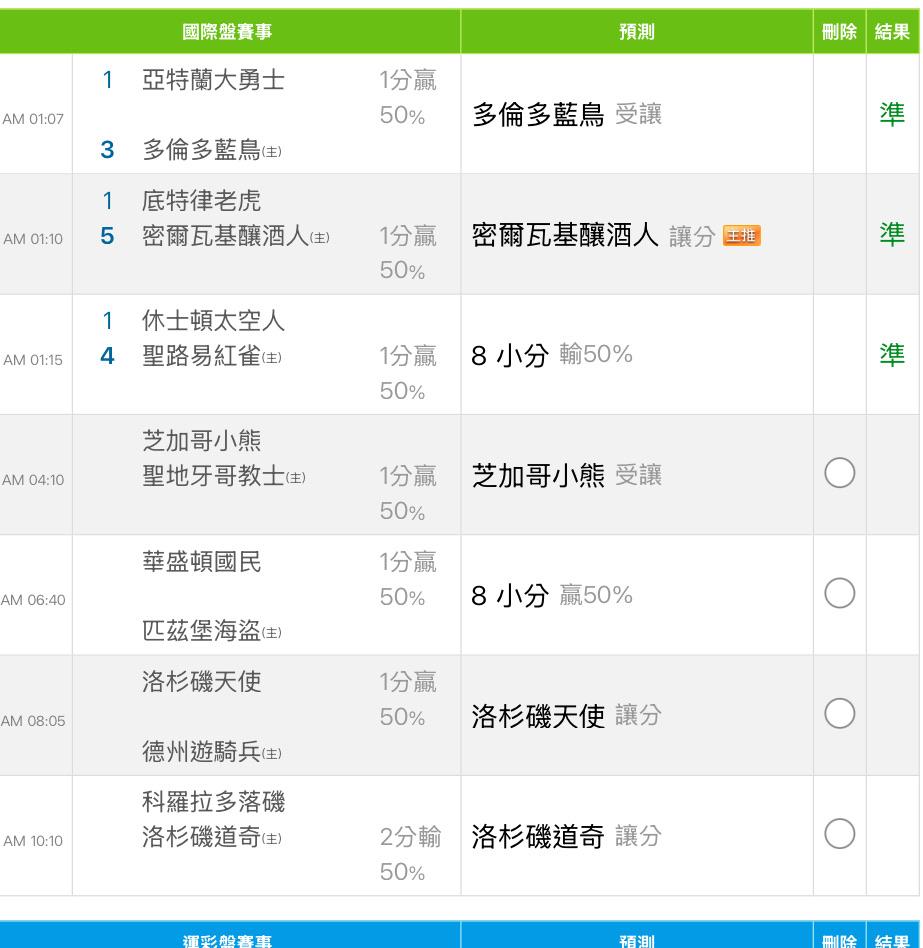Screen dimensions: 923x948
Task: Click the AM 06:40 game time
Action: (33, 600)
